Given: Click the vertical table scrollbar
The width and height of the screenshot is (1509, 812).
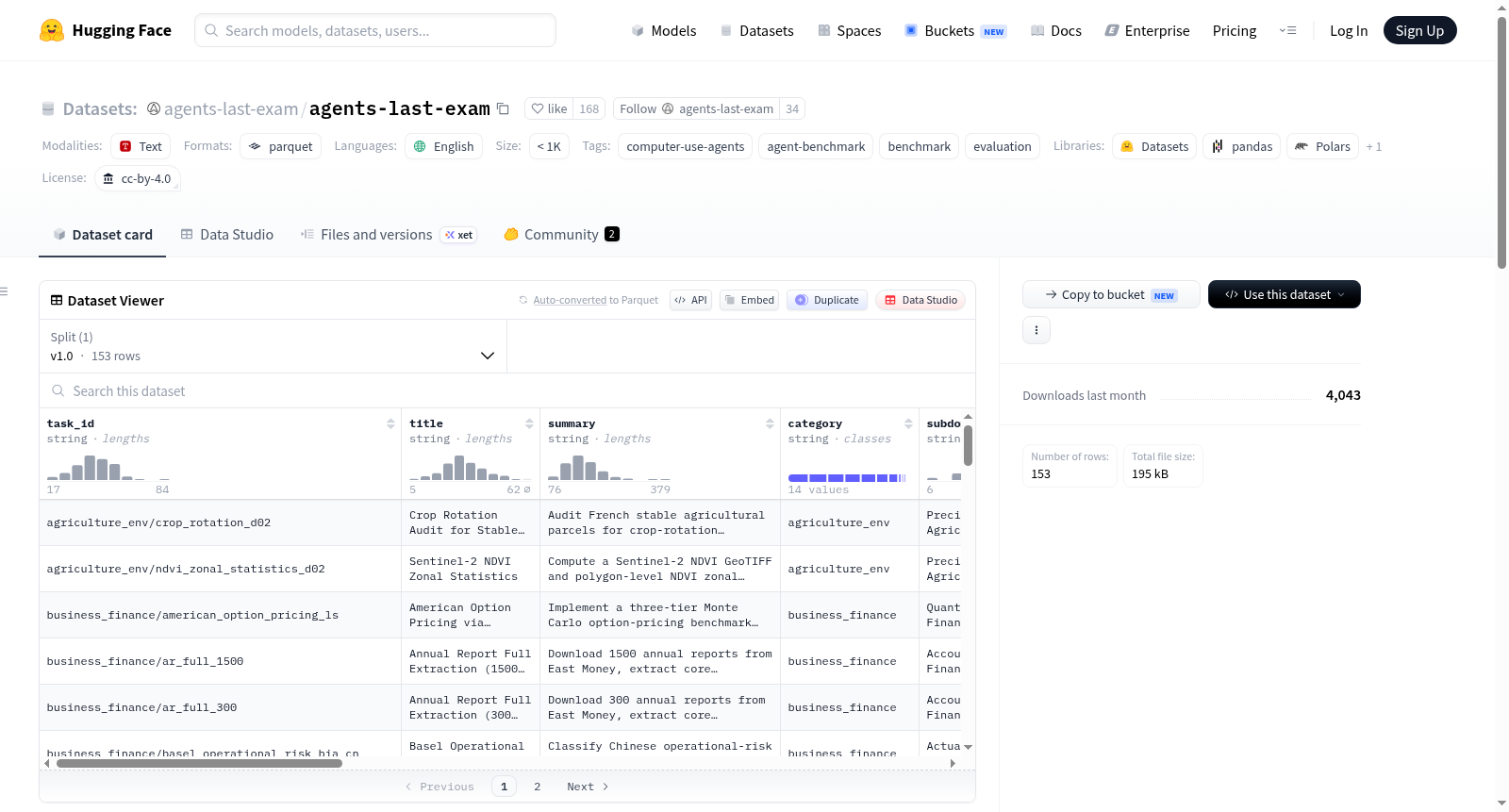Looking at the screenshot, I should click(968, 444).
